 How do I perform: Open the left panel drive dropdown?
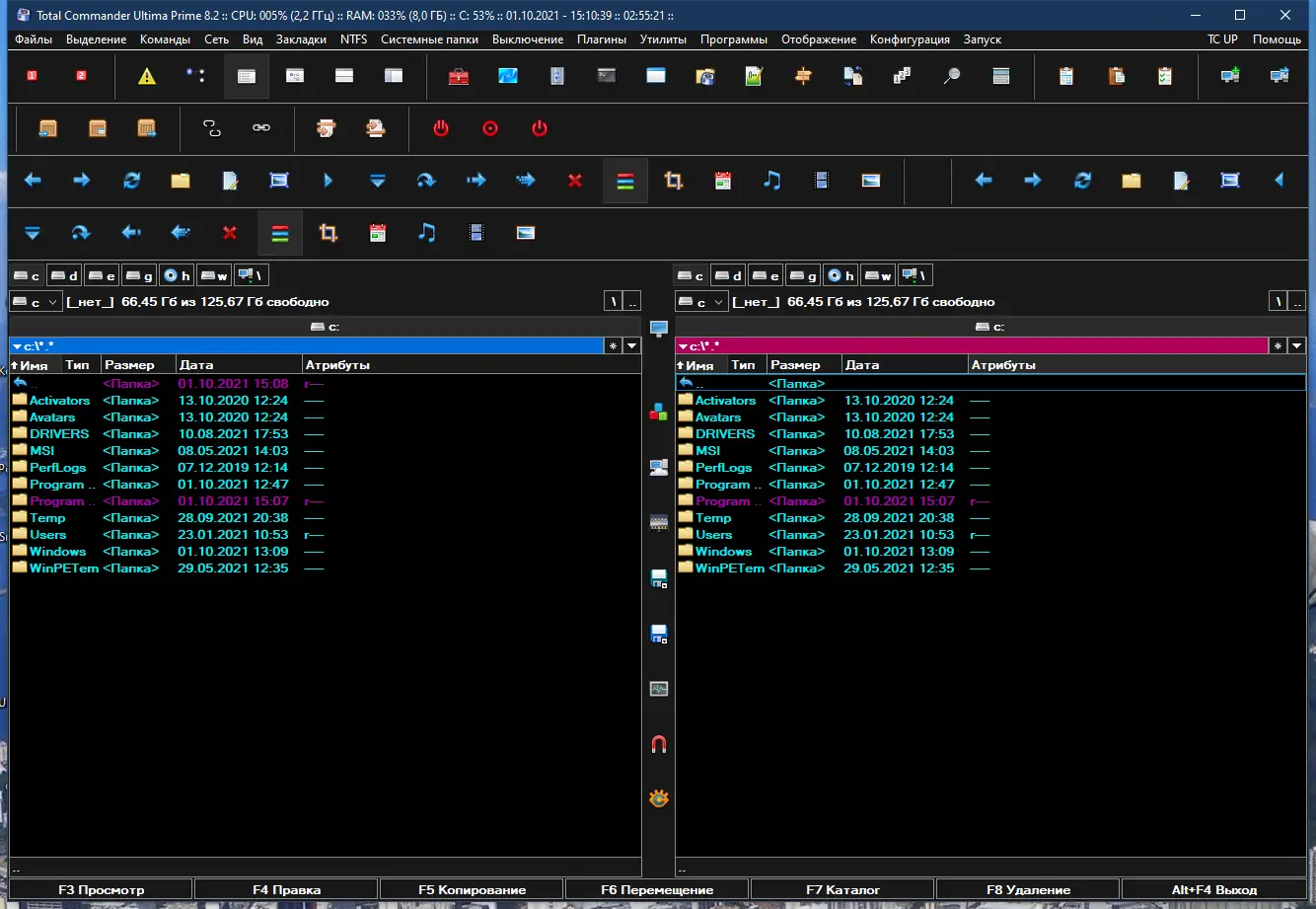(37, 302)
